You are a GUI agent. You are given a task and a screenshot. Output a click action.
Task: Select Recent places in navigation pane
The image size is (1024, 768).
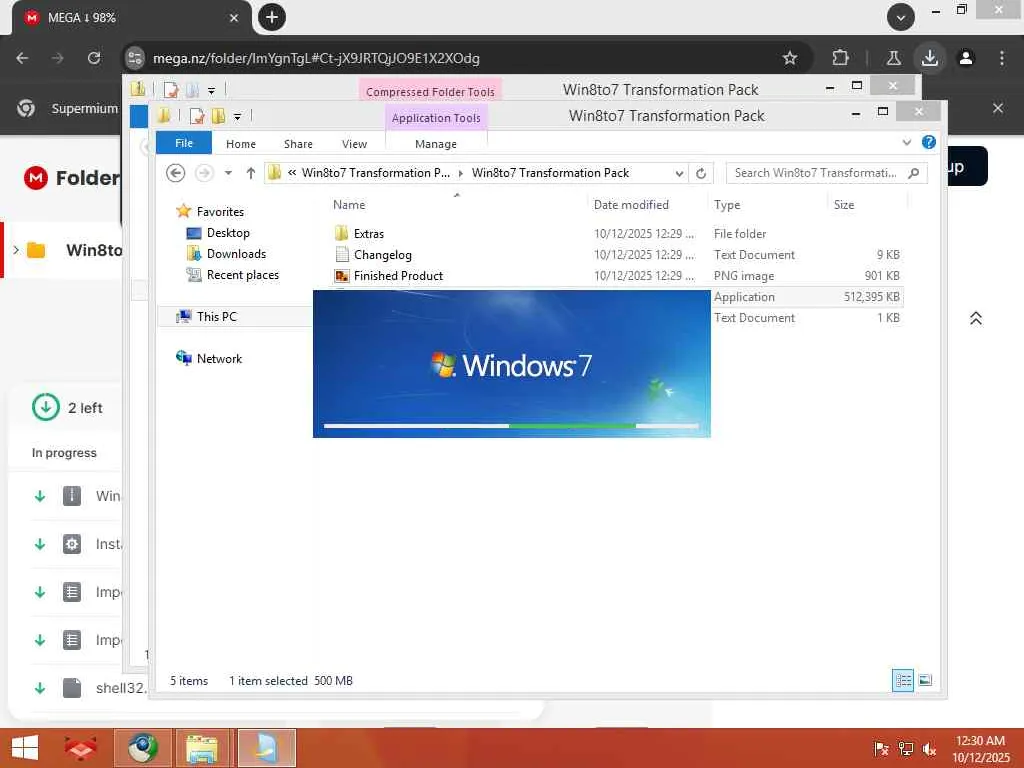(x=232, y=275)
